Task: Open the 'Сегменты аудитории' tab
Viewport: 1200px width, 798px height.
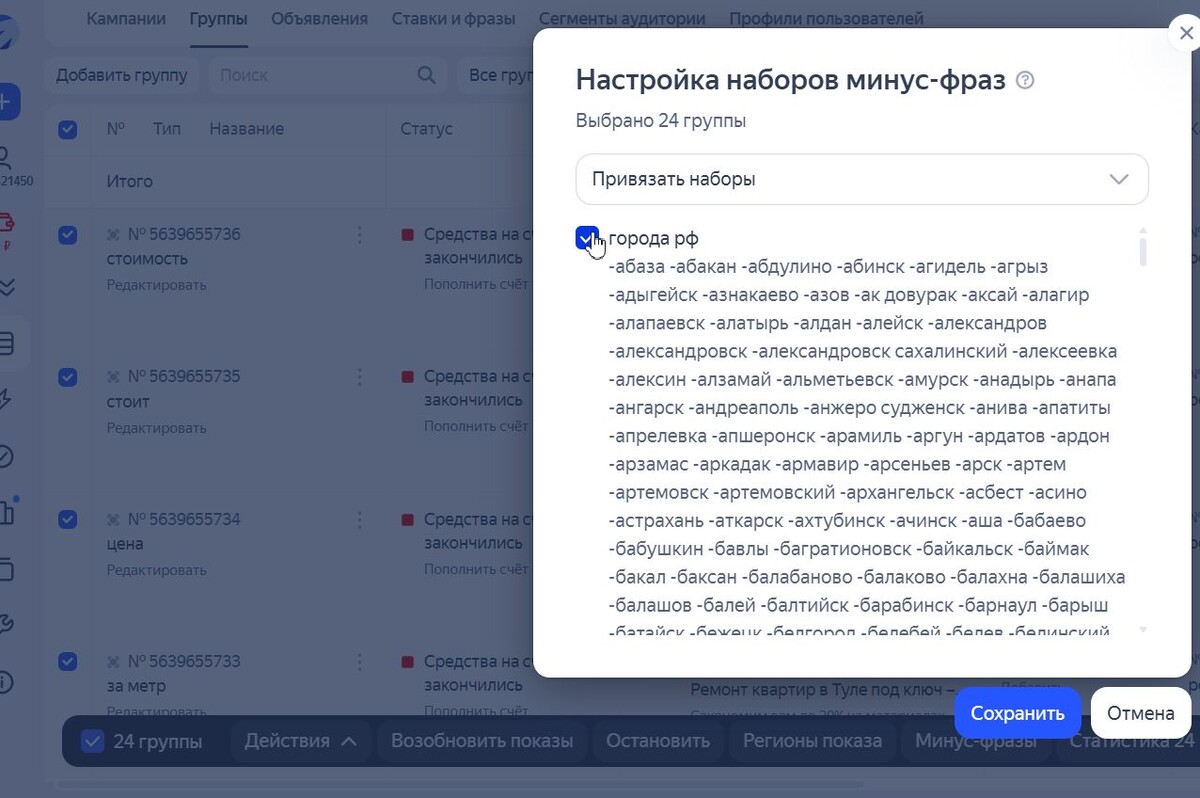Action: pyautogui.click(x=622, y=18)
